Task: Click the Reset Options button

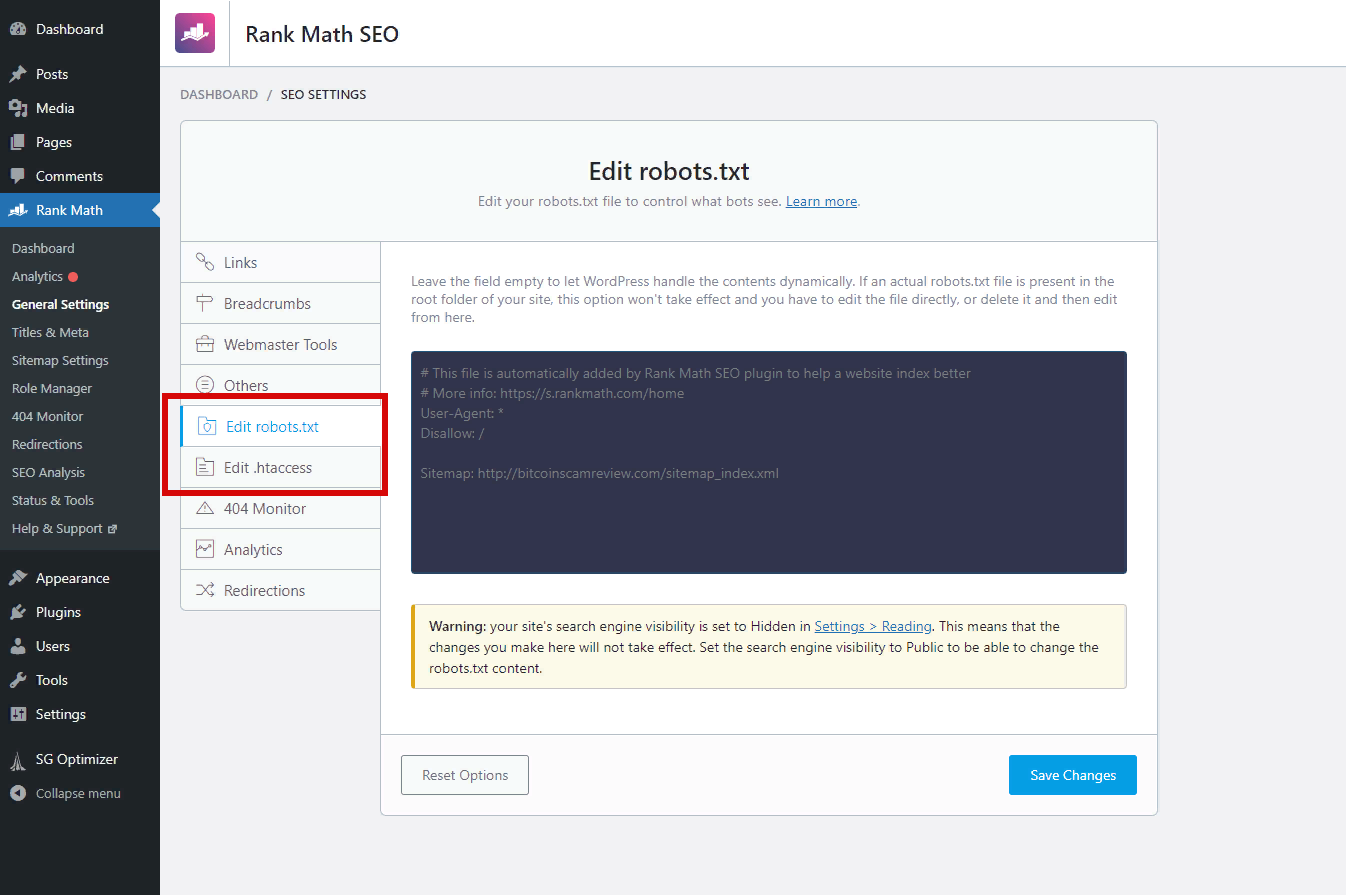Action: [465, 775]
